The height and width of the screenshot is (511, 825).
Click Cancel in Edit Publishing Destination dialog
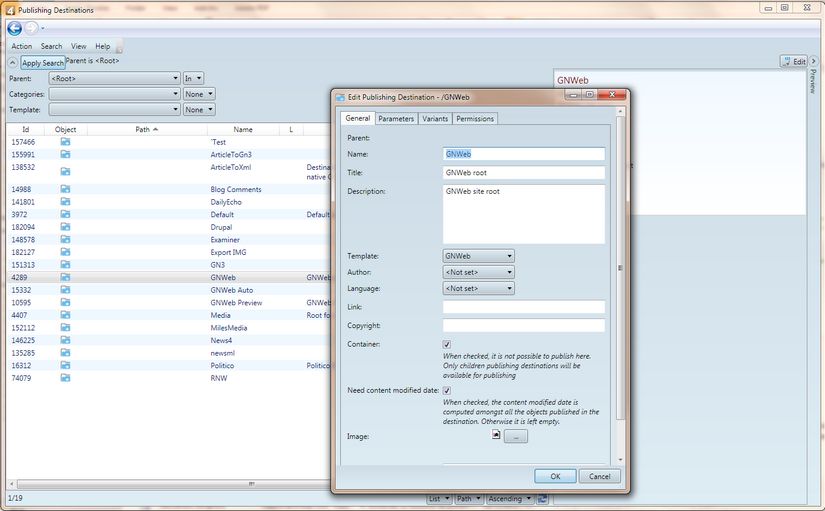pos(600,476)
